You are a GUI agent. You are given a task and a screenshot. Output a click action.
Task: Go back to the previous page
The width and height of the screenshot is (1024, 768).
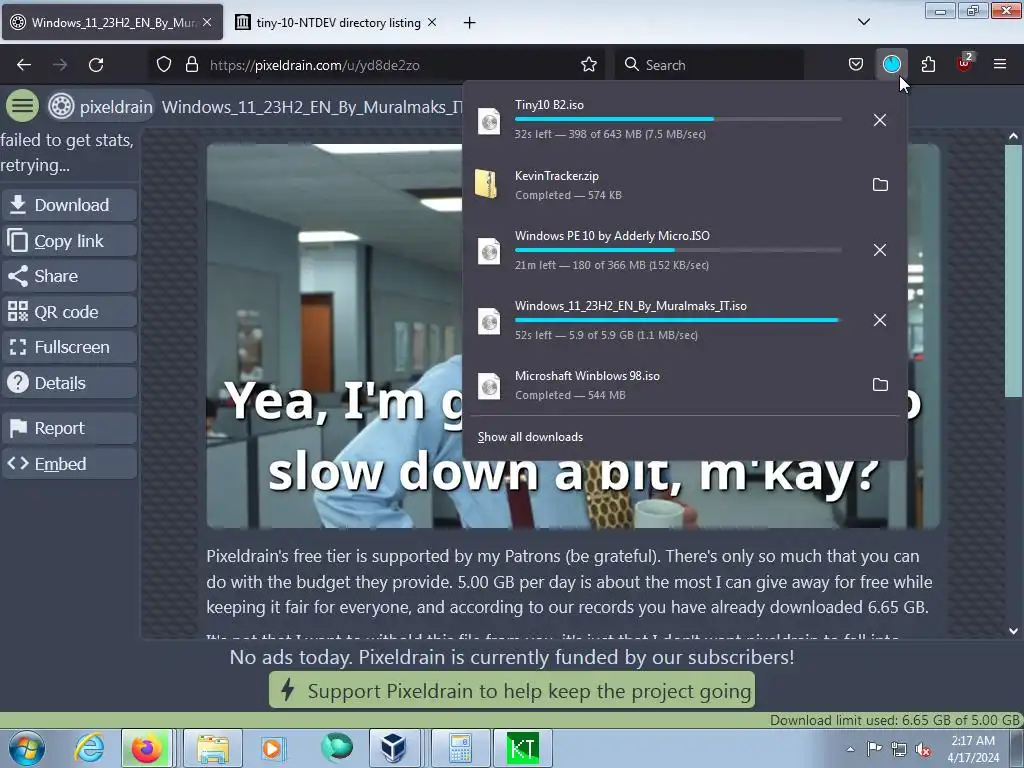pos(24,65)
